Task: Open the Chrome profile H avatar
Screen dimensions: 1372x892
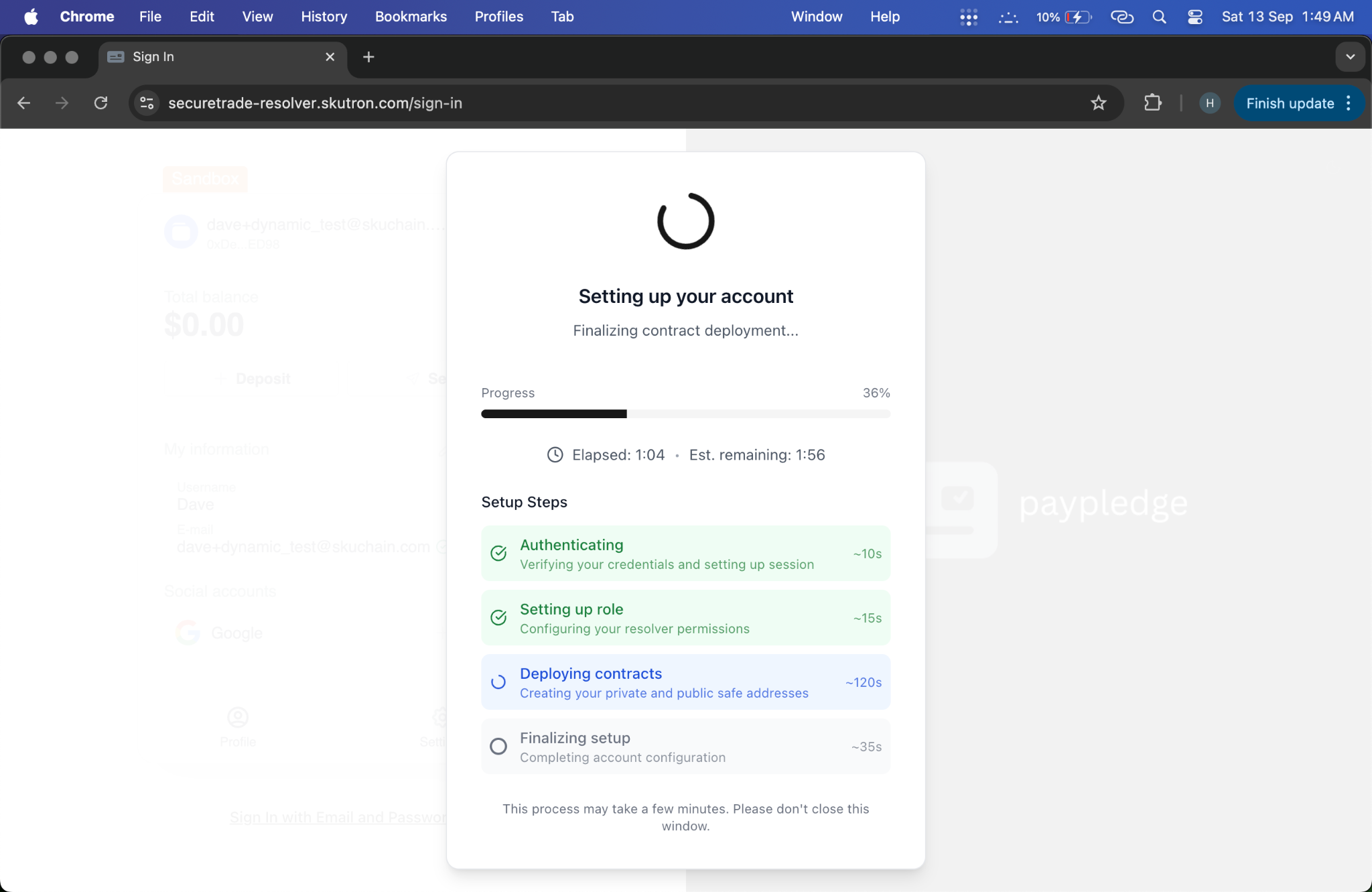Action: point(1209,103)
